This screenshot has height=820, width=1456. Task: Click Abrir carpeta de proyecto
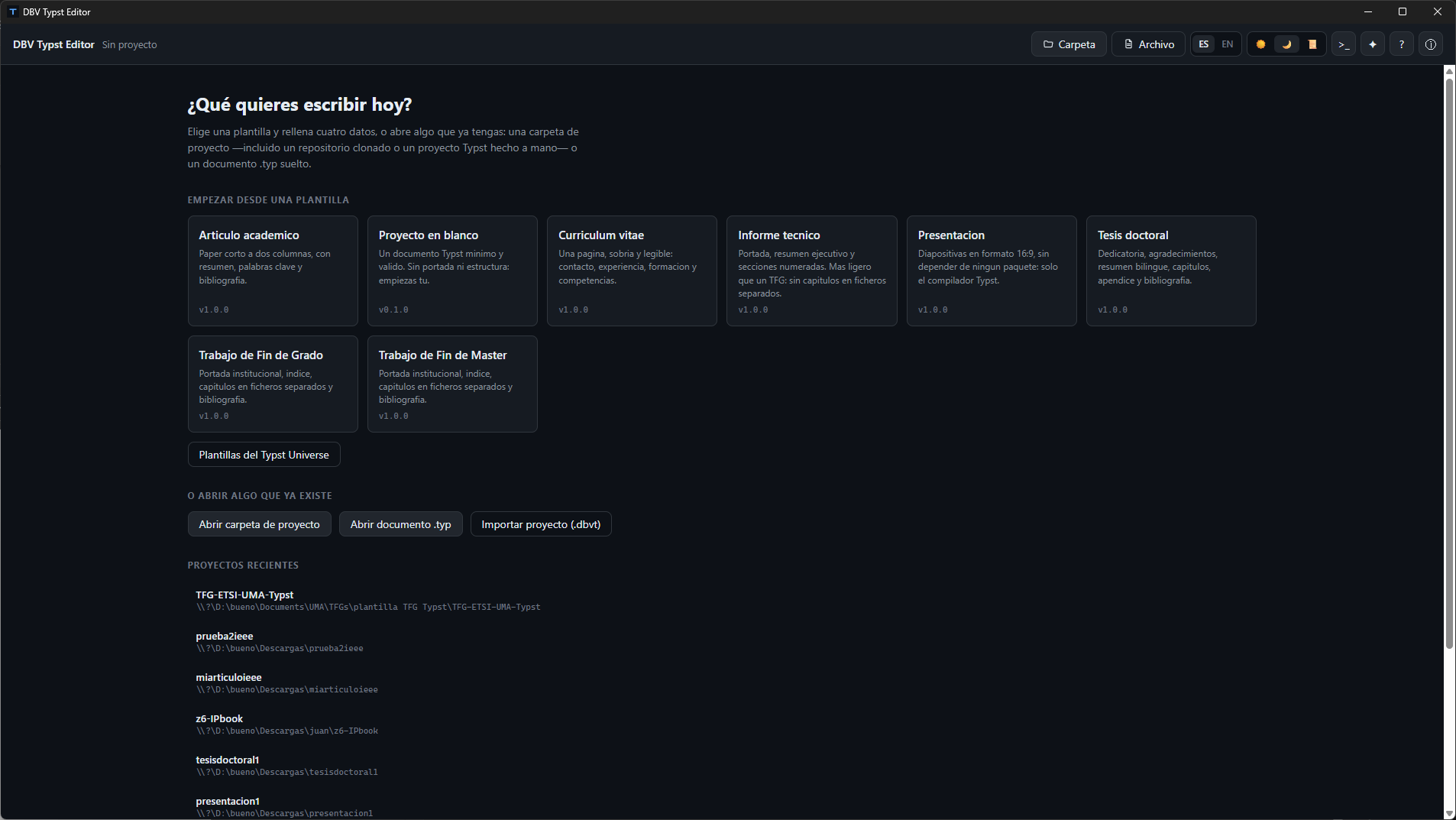pos(259,524)
